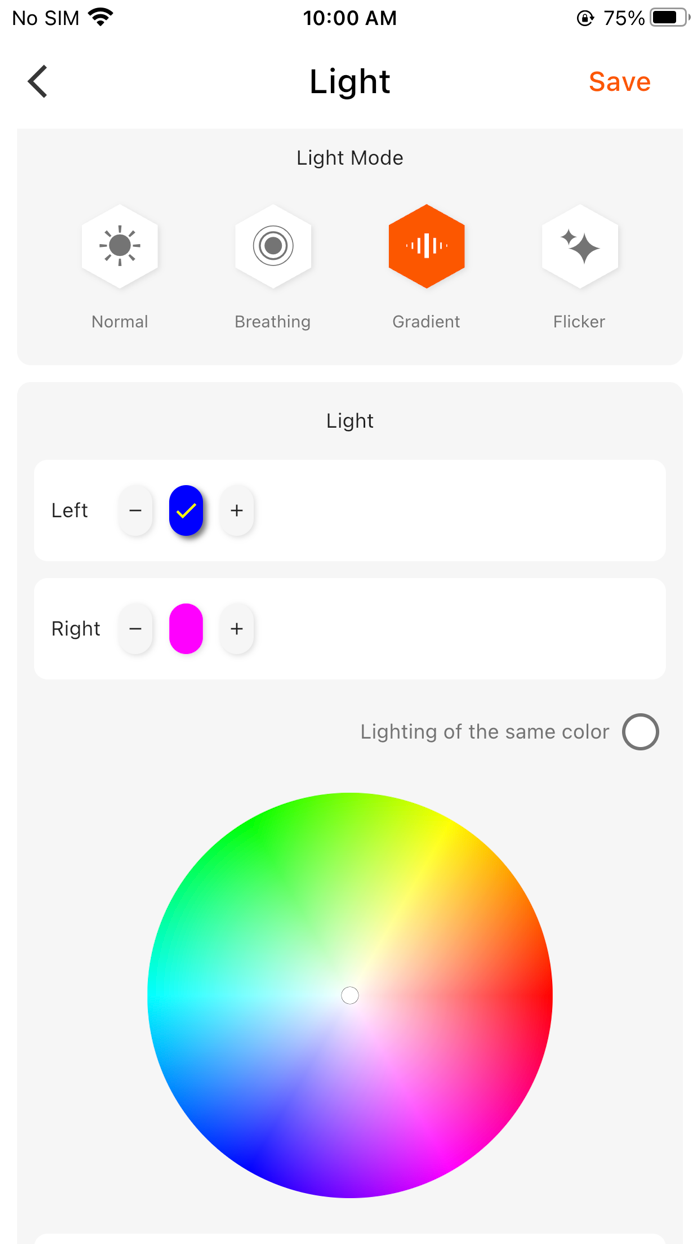The width and height of the screenshot is (700, 1244).
Task: Tap the plus button for Left light
Action: point(237,511)
